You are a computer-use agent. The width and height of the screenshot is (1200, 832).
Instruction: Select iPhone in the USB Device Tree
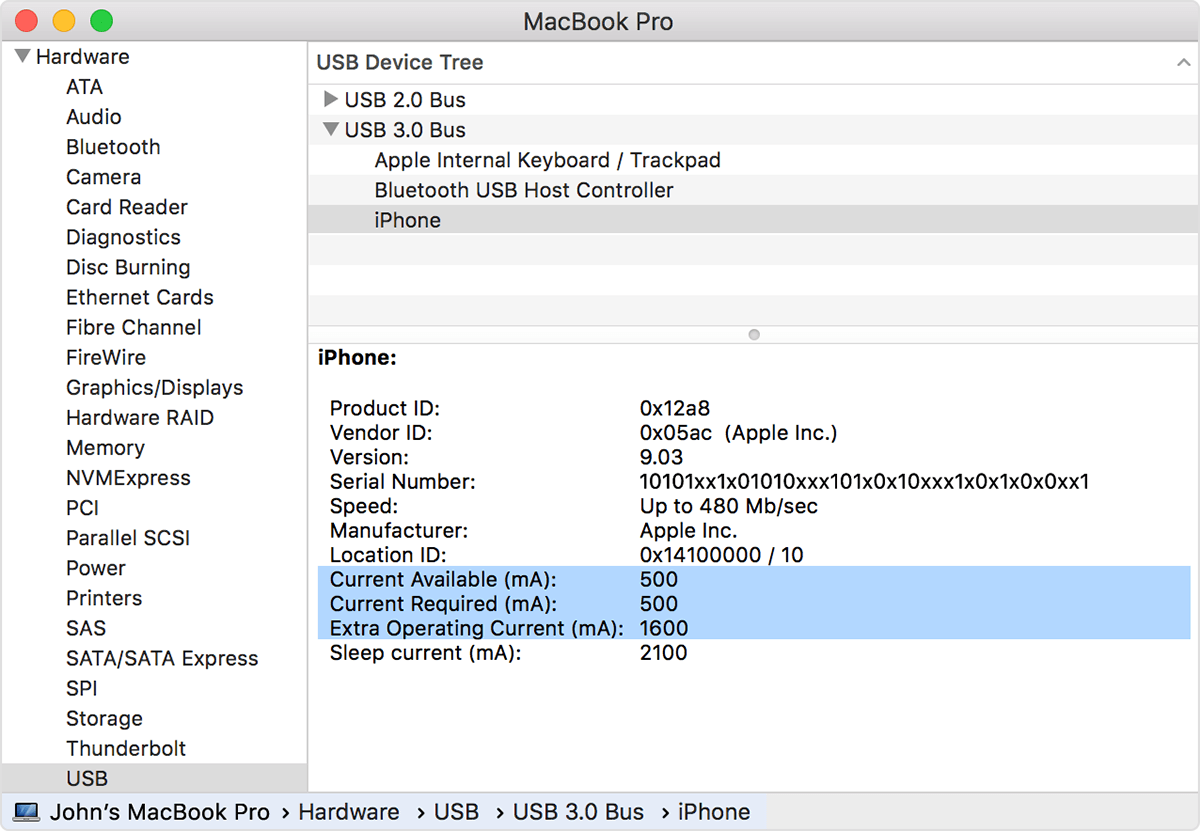point(407,220)
